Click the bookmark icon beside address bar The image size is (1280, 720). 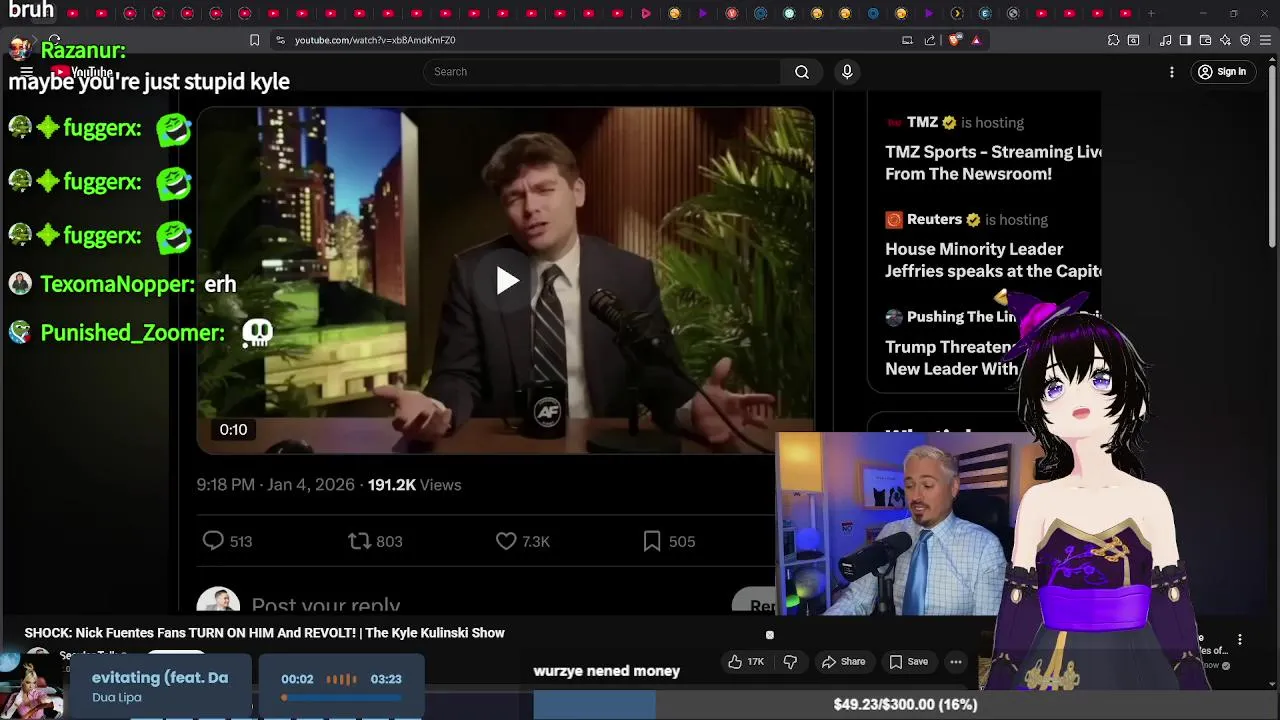click(254, 40)
